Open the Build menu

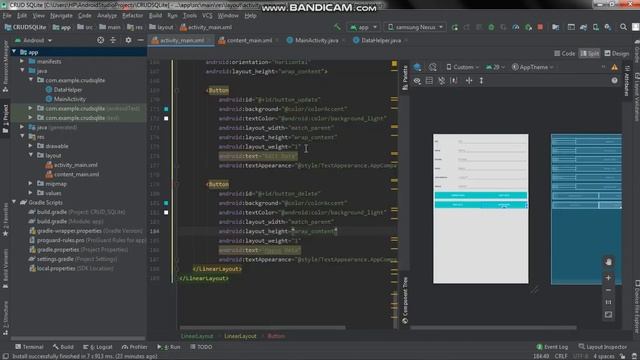[155, 16]
